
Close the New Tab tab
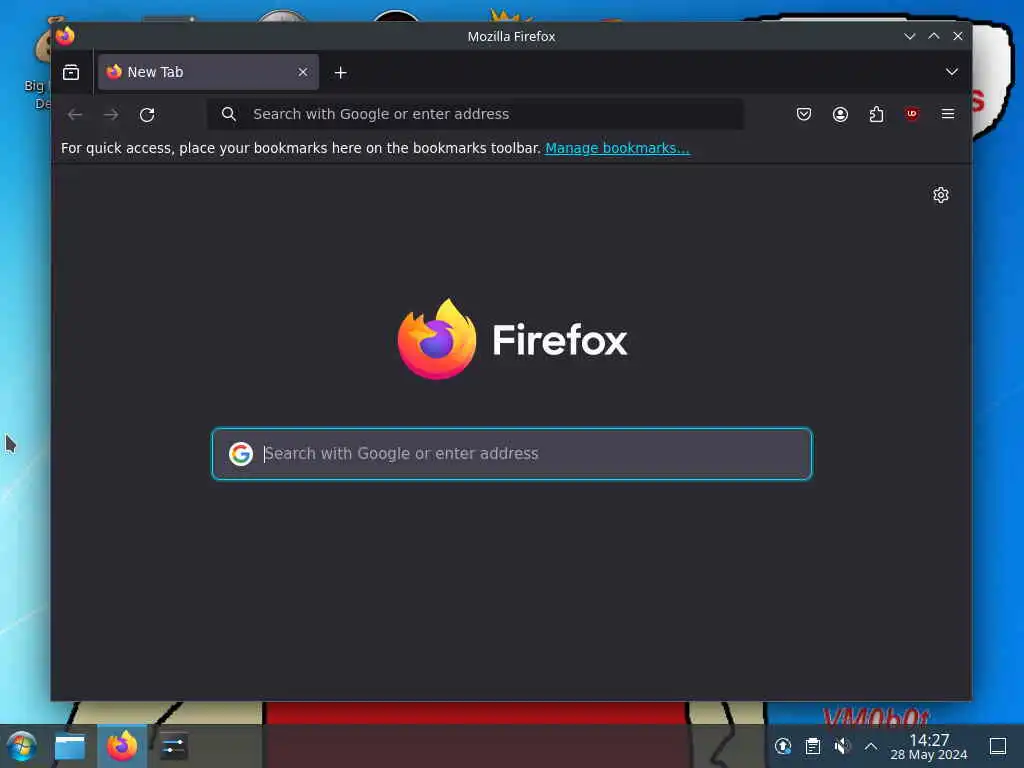tap(302, 72)
